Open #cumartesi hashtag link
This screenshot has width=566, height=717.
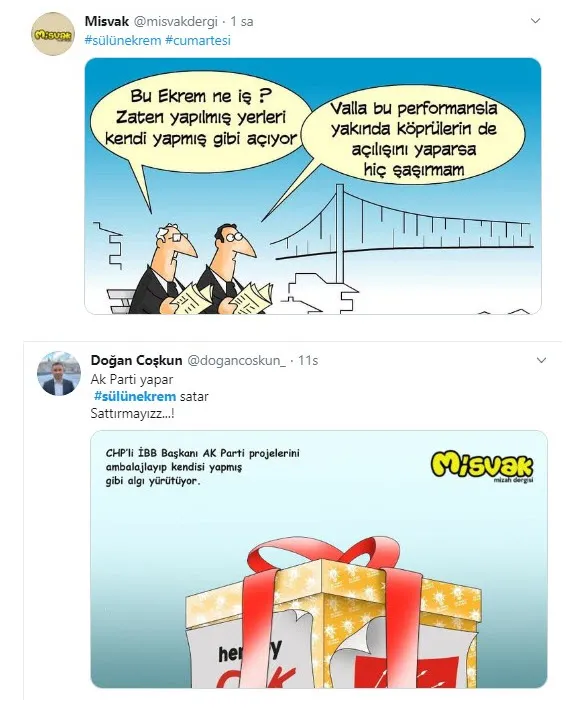coord(198,40)
